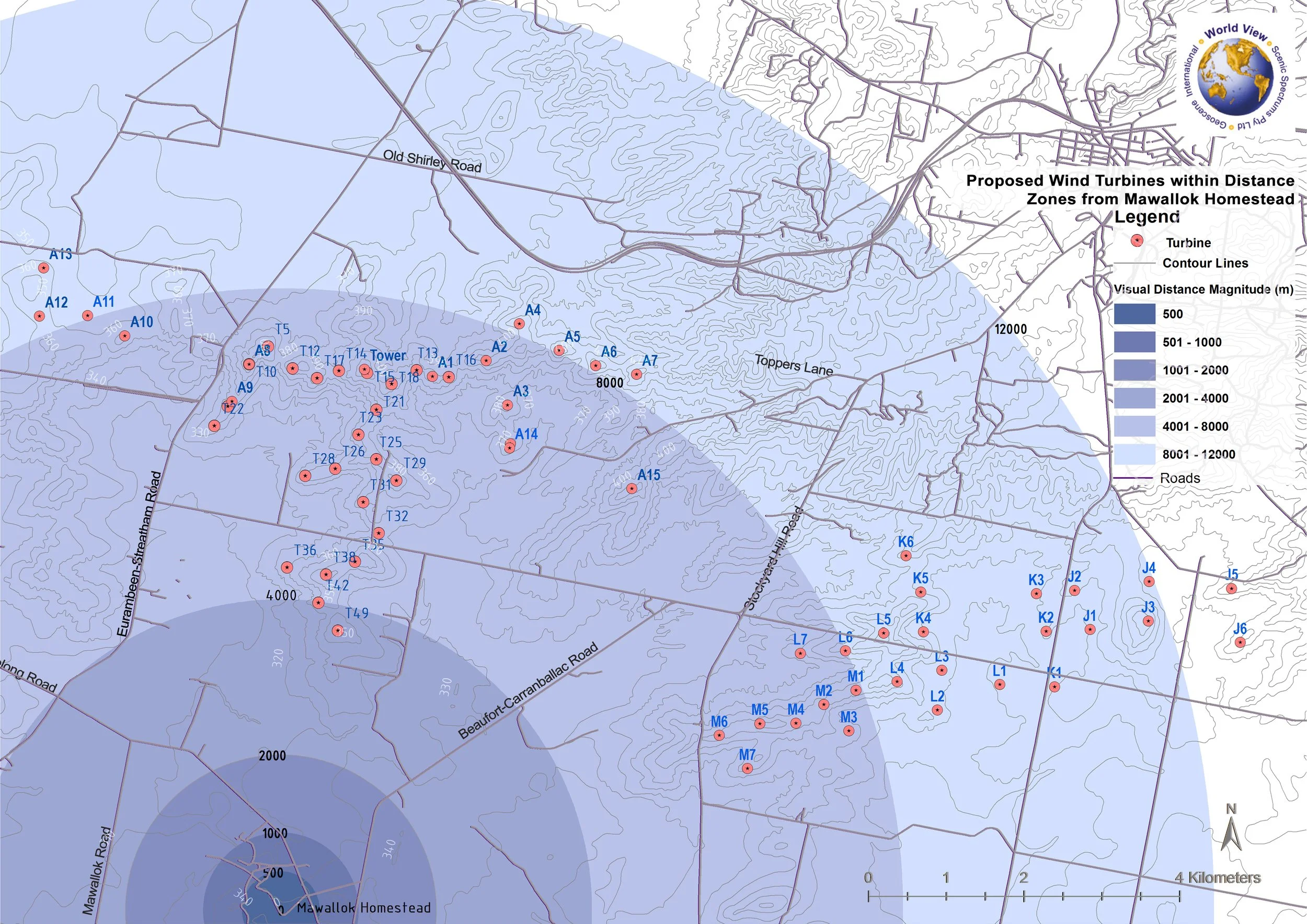Select the "8000" distance ring label
Image resolution: width=1307 pixels, height=924 pixels.
610,383
